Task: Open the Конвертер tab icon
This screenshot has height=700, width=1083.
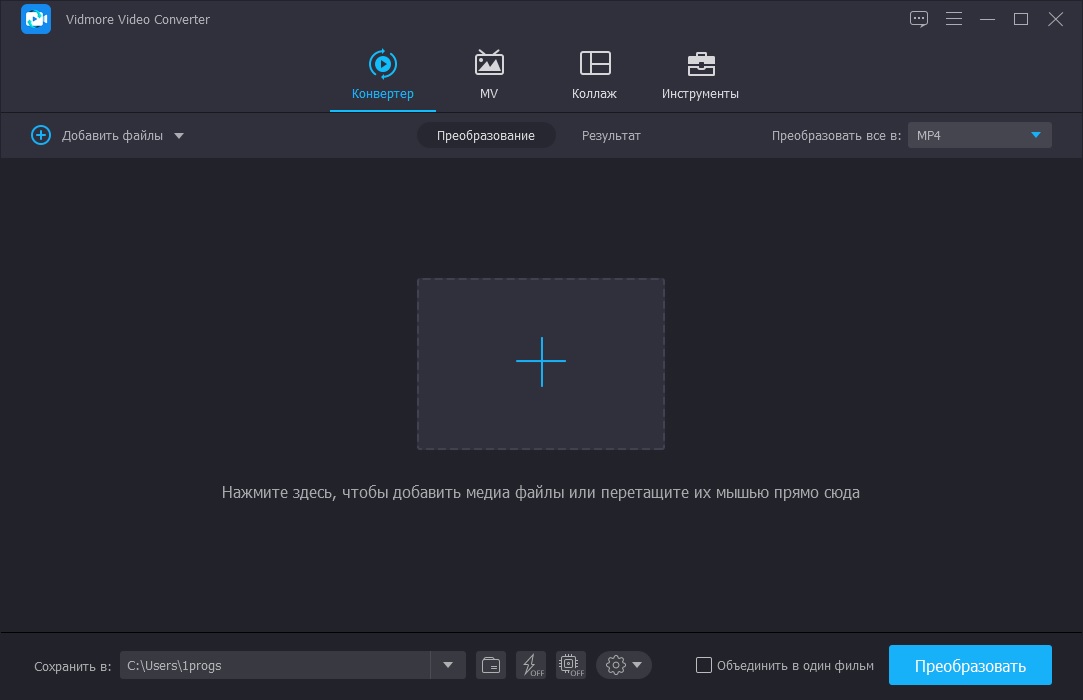Action: point(382,63)
